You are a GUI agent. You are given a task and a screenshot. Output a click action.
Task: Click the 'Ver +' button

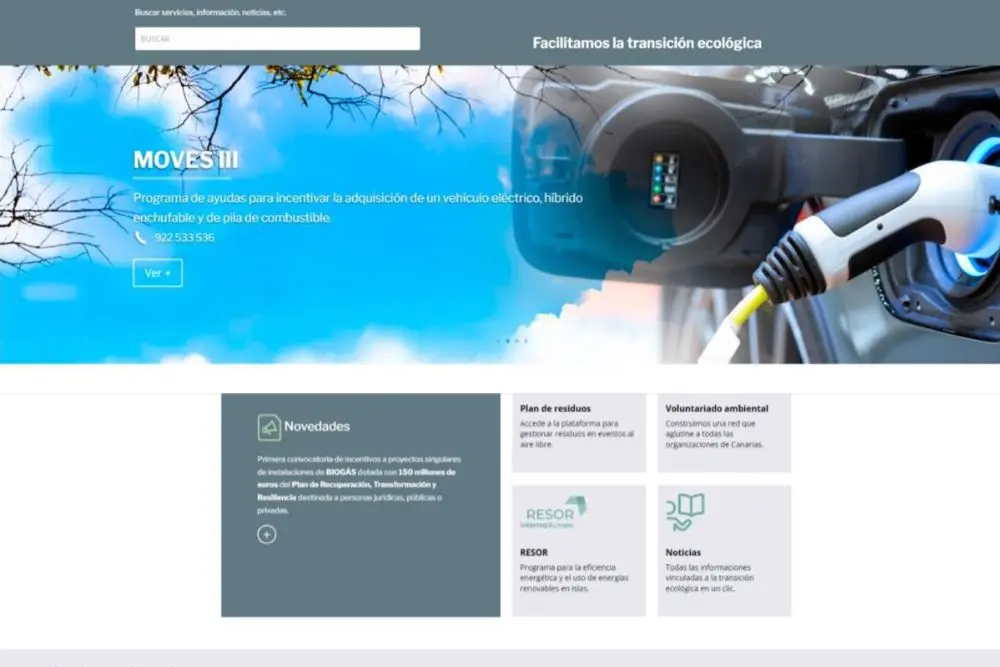coord(158,273)
